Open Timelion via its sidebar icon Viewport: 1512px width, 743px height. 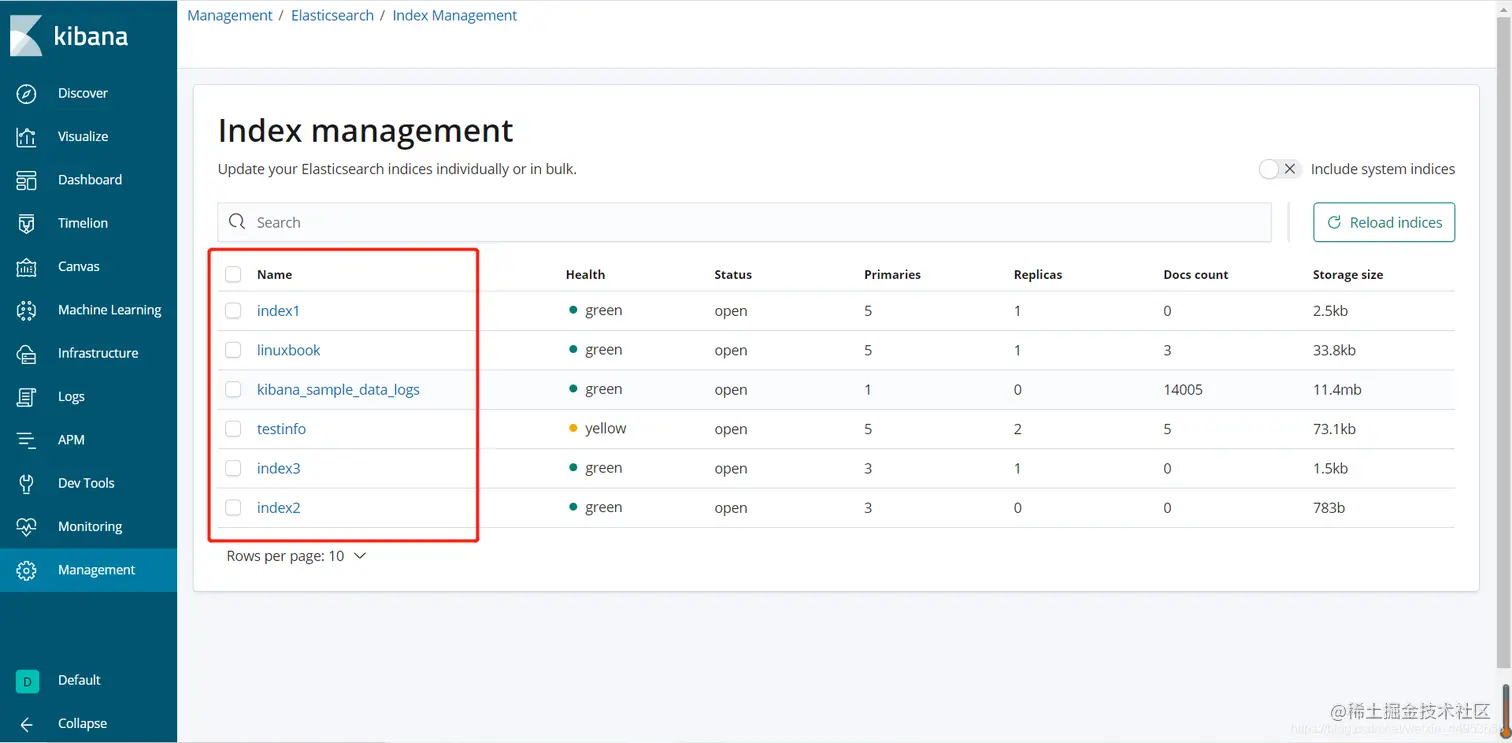tap(27, 223)
